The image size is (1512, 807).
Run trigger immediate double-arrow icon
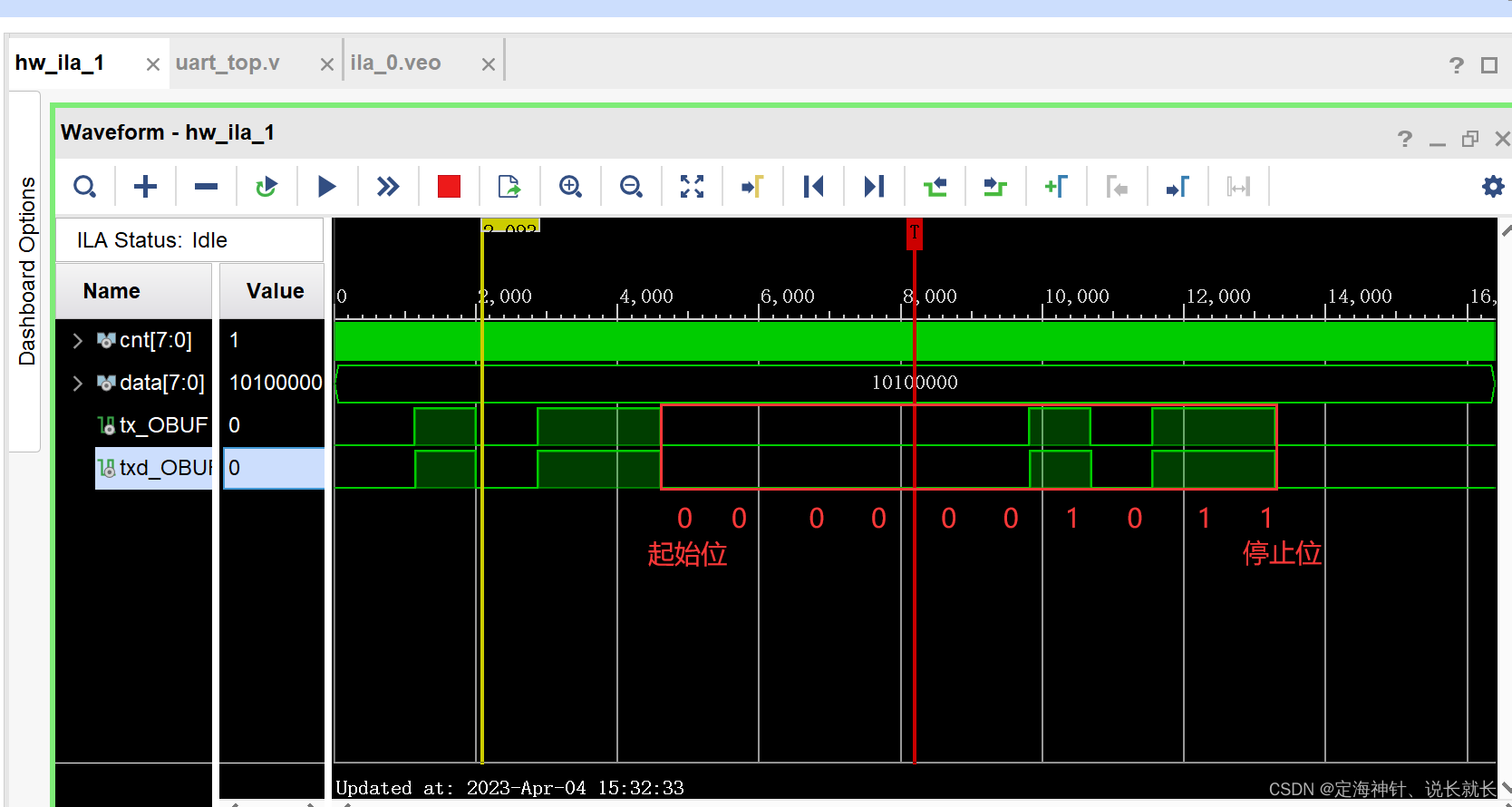[x=388, y=187]
